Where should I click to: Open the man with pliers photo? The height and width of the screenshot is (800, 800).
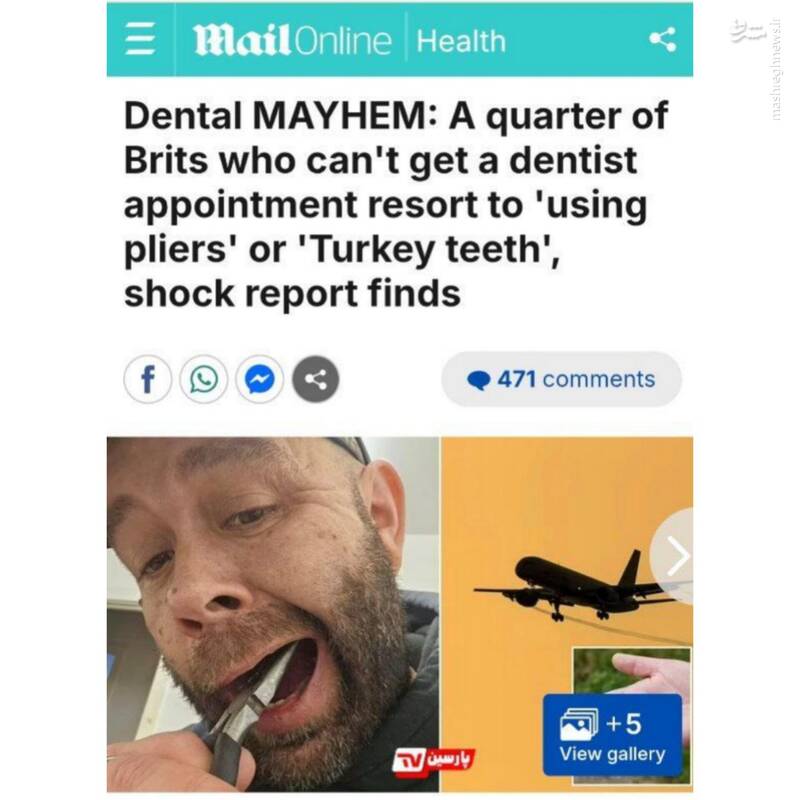click(273, 615)
